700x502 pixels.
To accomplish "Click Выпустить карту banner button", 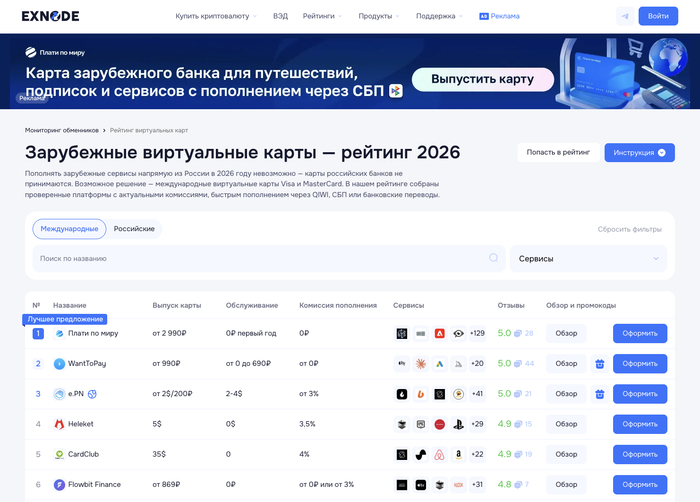I will click(483, 79).
